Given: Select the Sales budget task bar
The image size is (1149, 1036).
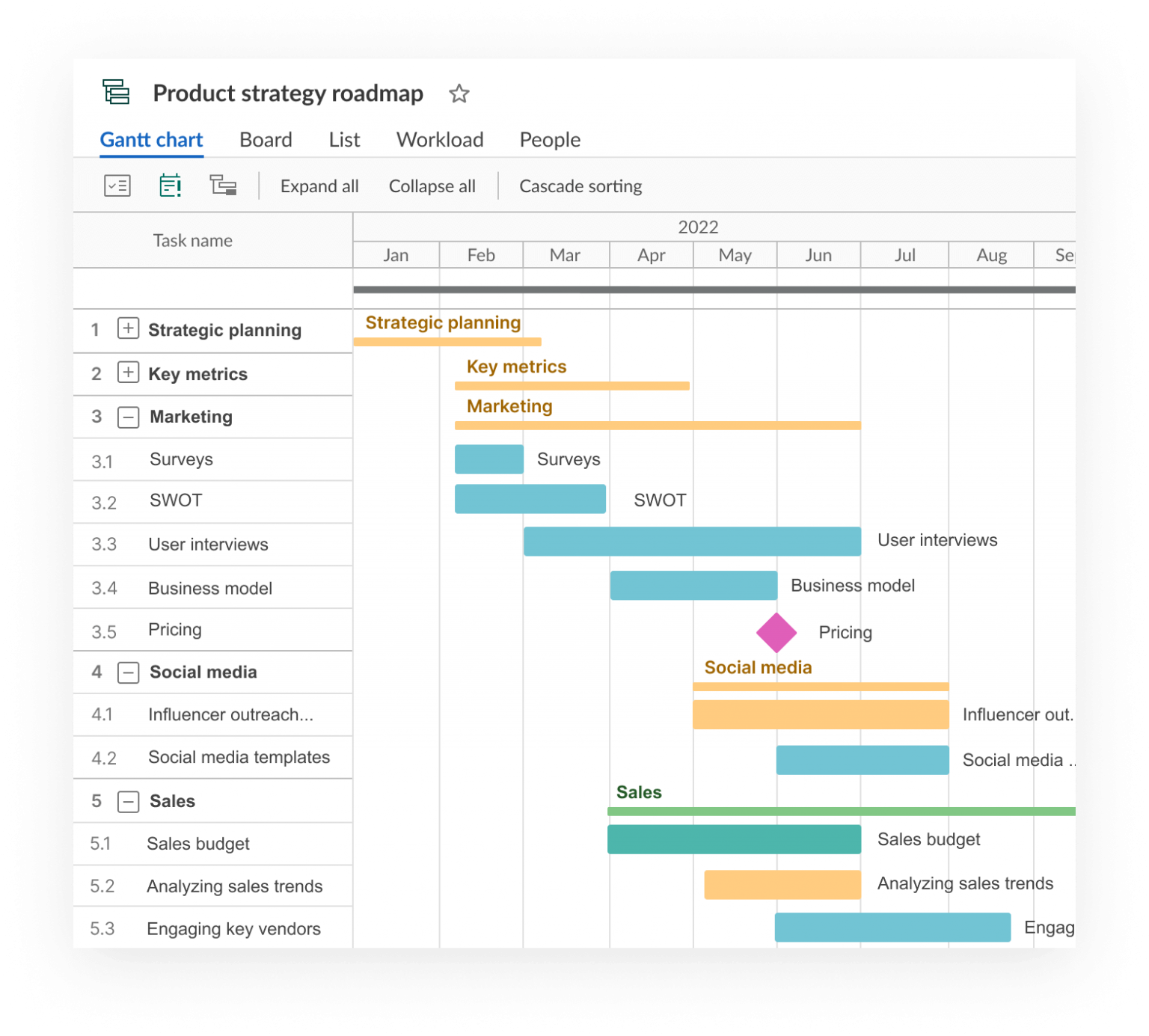Looking at the screenshot, I should (734, 839).
